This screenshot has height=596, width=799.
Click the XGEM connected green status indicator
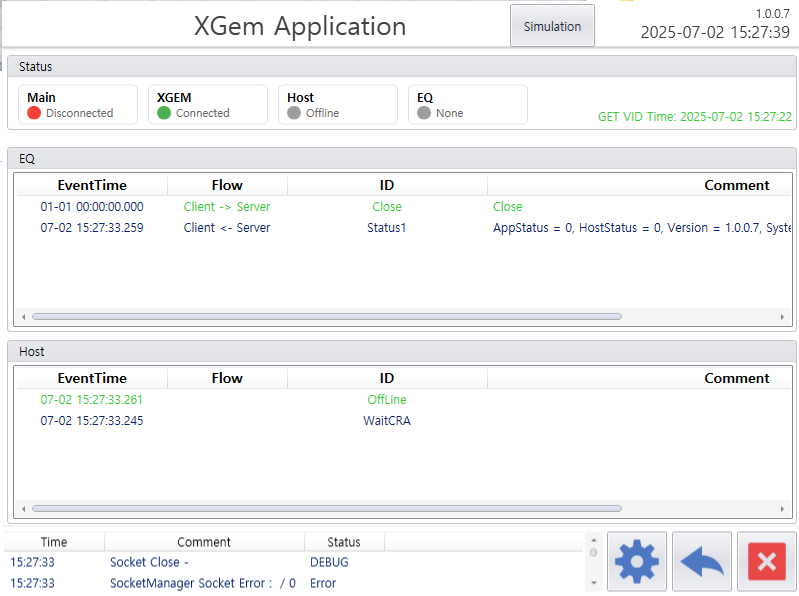coord(164,113)
